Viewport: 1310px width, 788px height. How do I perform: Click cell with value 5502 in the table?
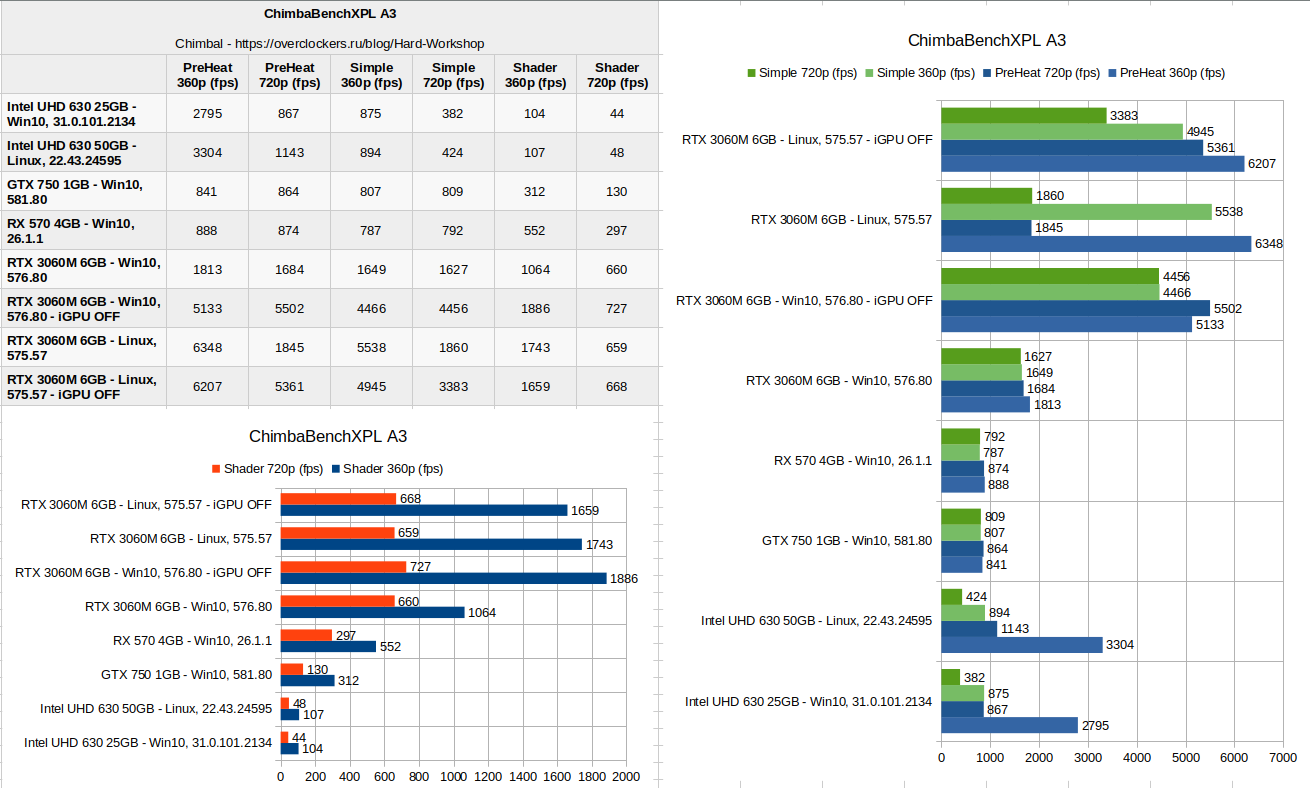[289, 309]
